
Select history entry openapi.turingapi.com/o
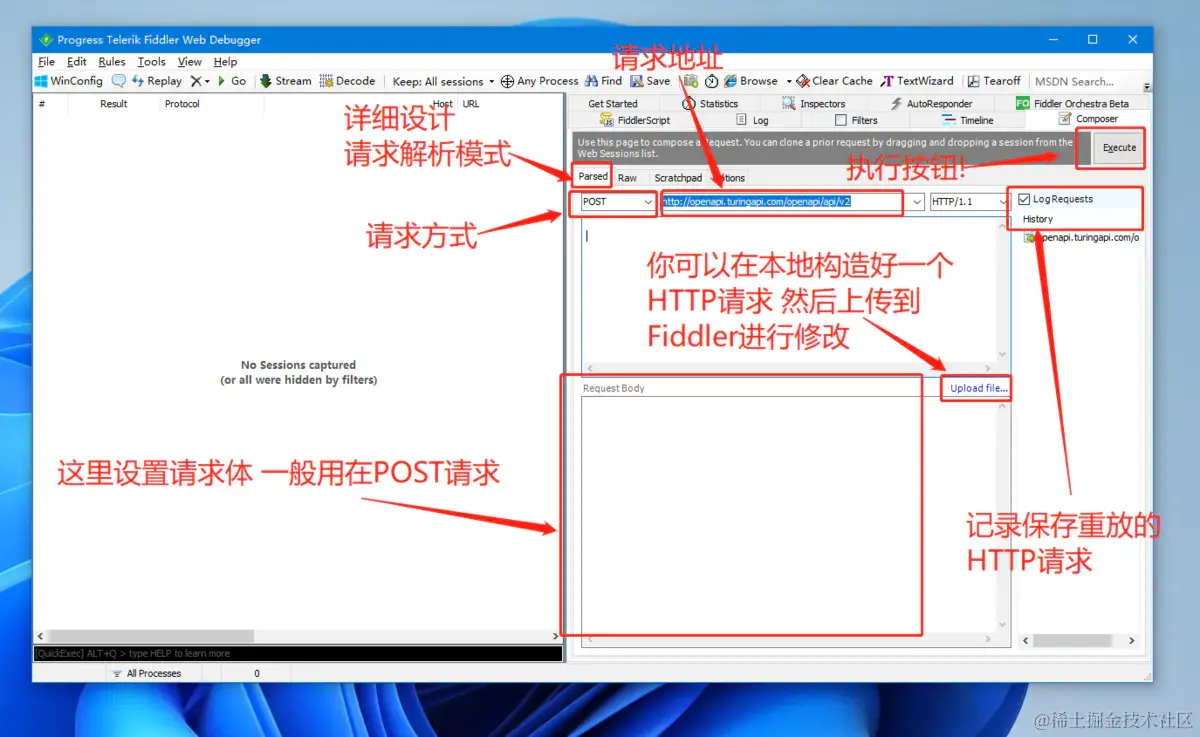(x=1081, y=238)
